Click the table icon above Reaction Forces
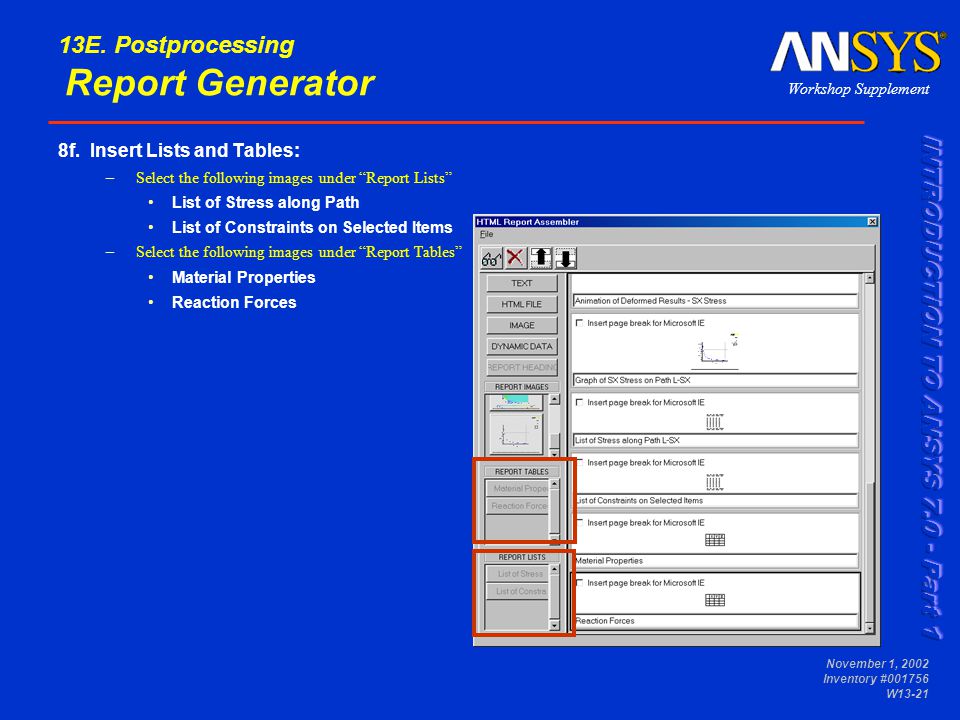Screen dimensions: 960x720 coord(715,600)
